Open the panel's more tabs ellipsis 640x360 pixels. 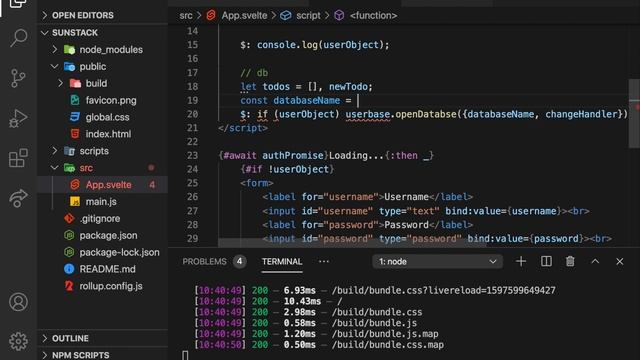pyautogui.click(x=324, y=261)
